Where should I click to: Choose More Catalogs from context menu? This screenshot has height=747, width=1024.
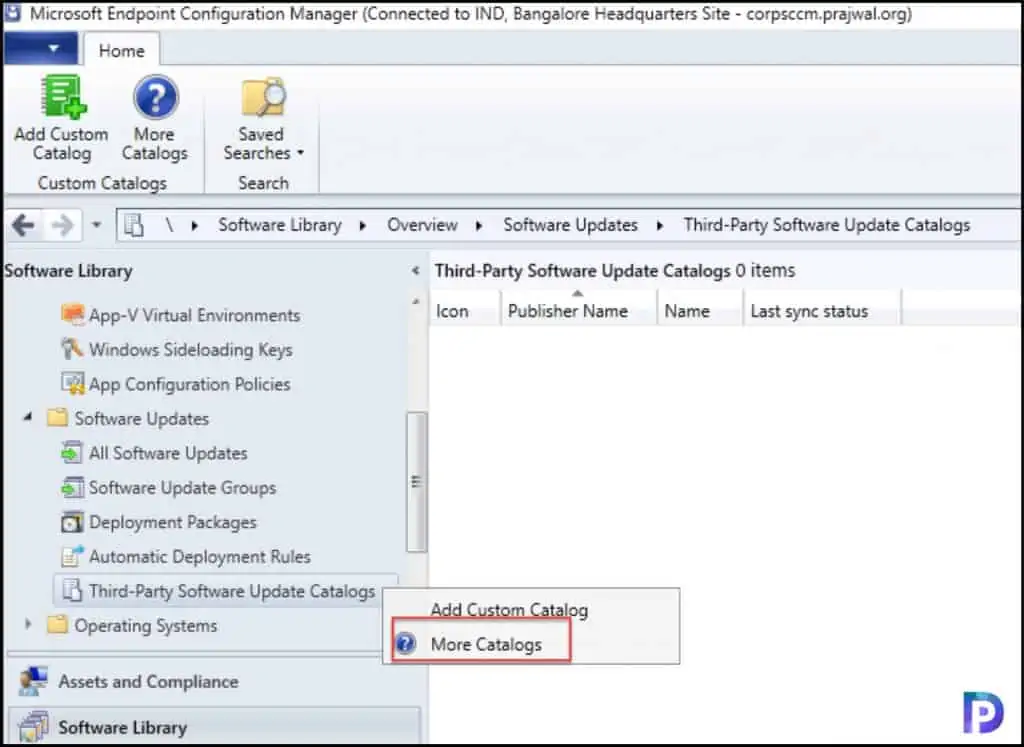coord(487,644)
